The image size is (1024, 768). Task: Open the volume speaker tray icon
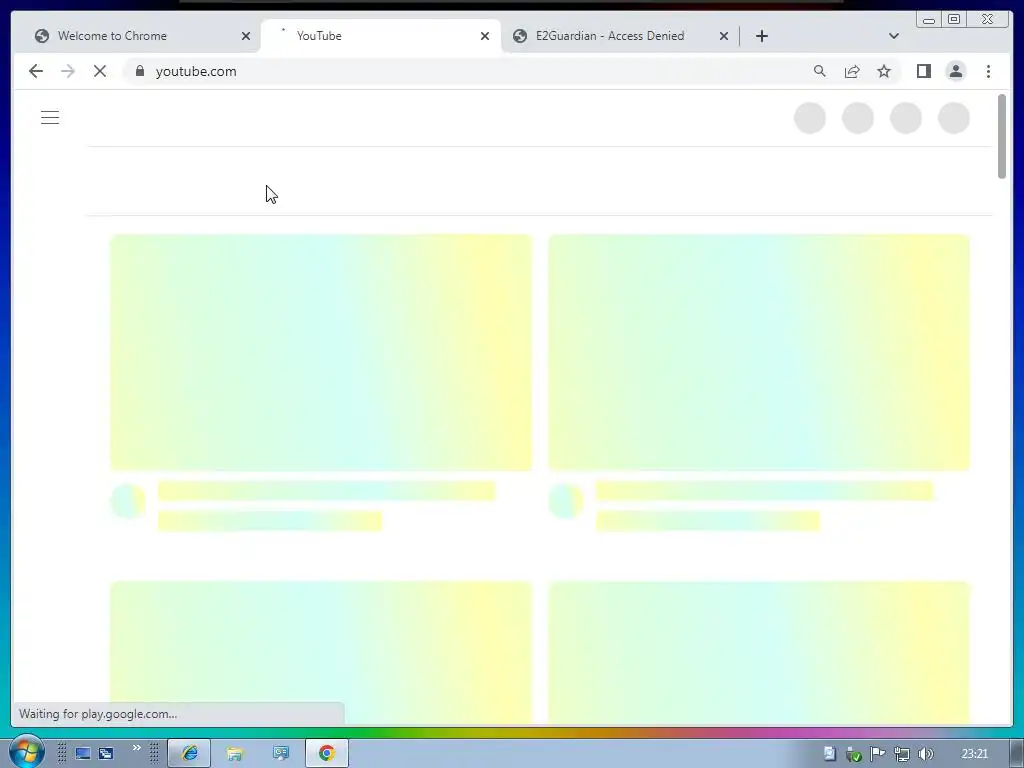tap(925, 754)
